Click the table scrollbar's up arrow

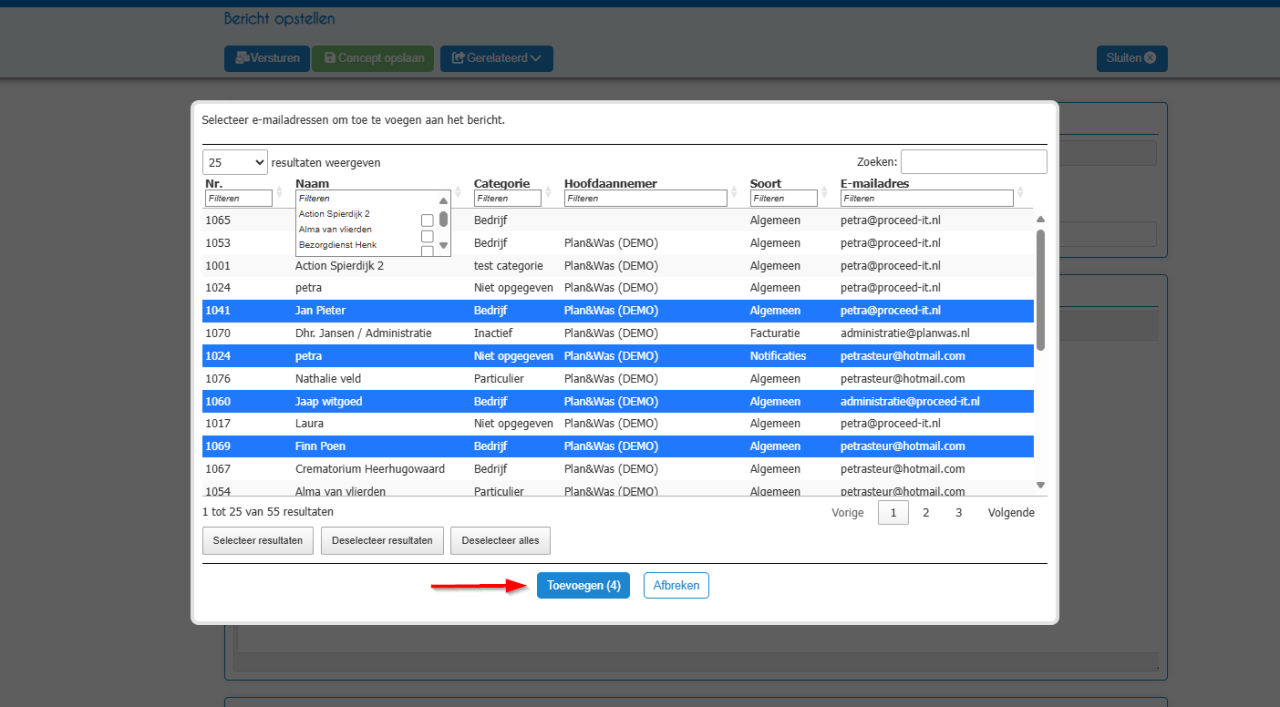1040,219
